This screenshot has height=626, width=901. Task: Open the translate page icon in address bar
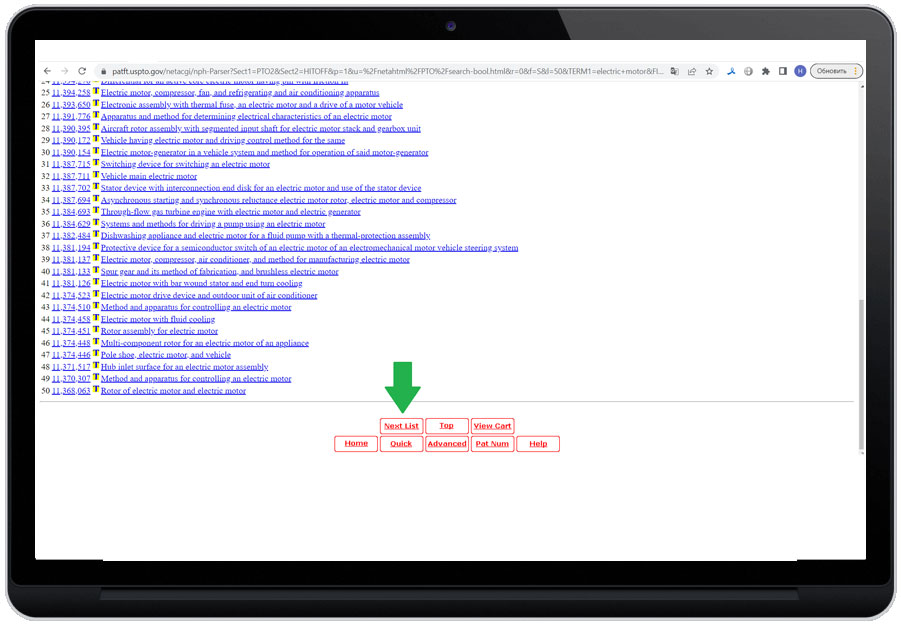click(x=675, y=72)
